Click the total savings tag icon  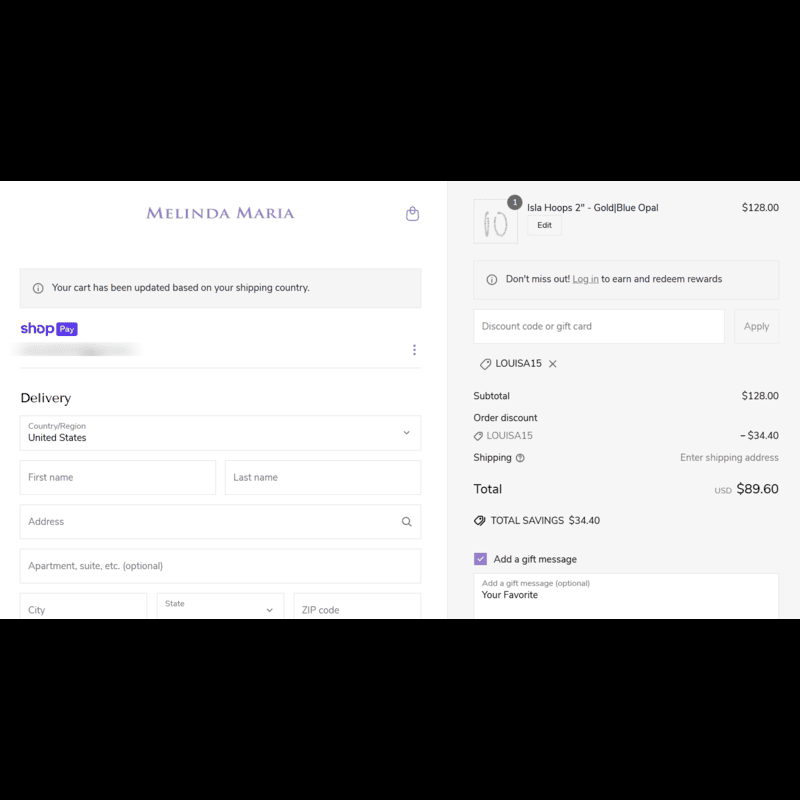[480, 520]
